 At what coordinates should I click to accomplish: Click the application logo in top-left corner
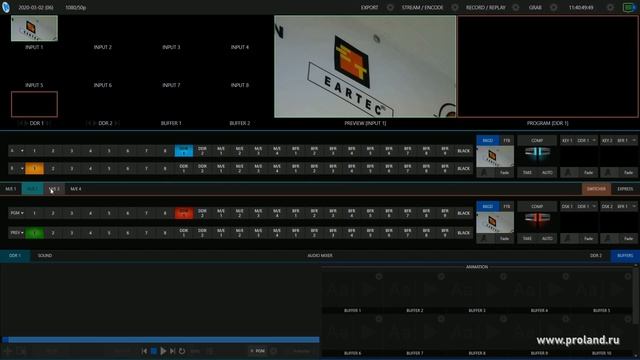6,7
